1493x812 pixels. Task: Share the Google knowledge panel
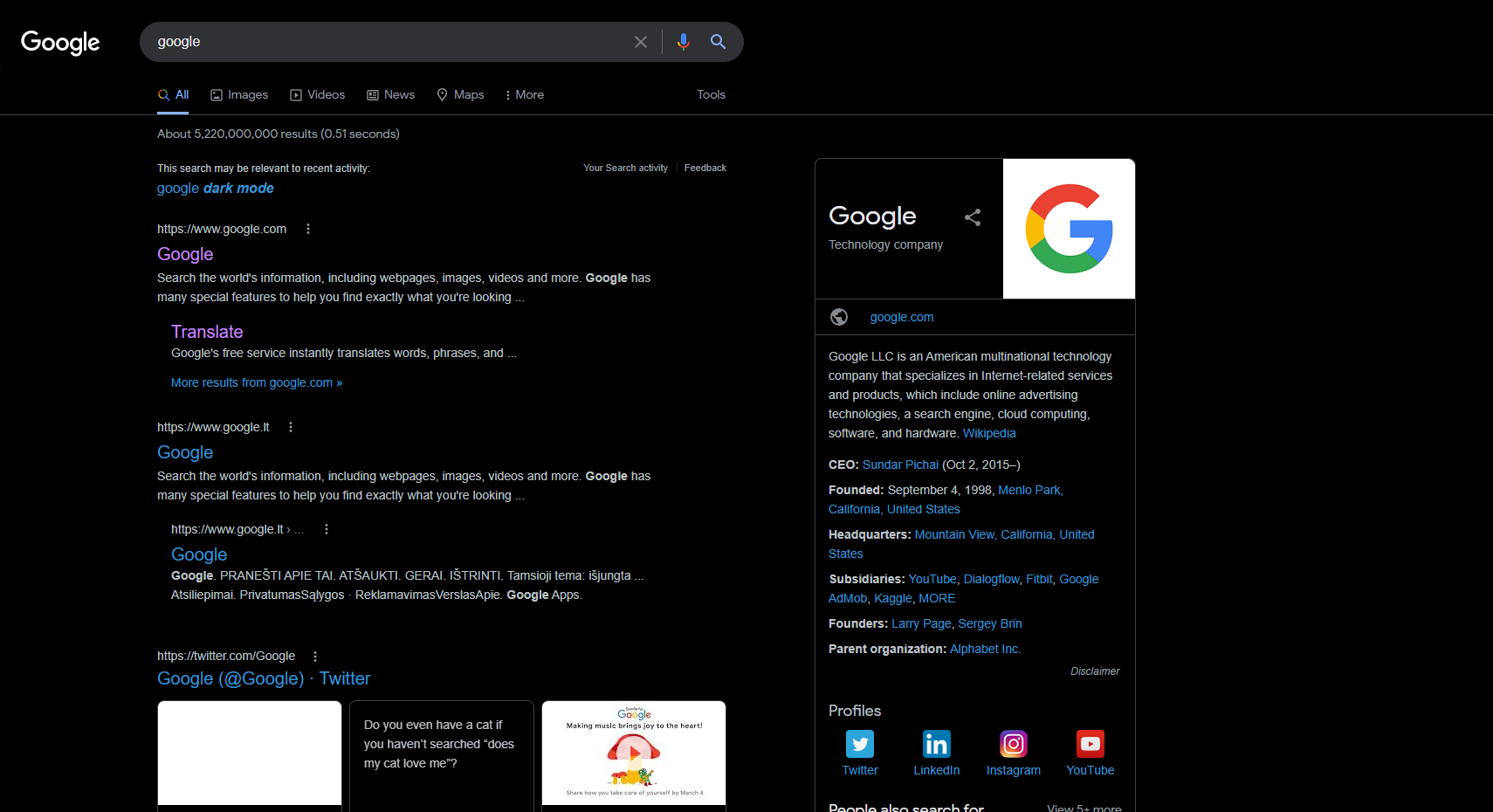pos(973,217)
